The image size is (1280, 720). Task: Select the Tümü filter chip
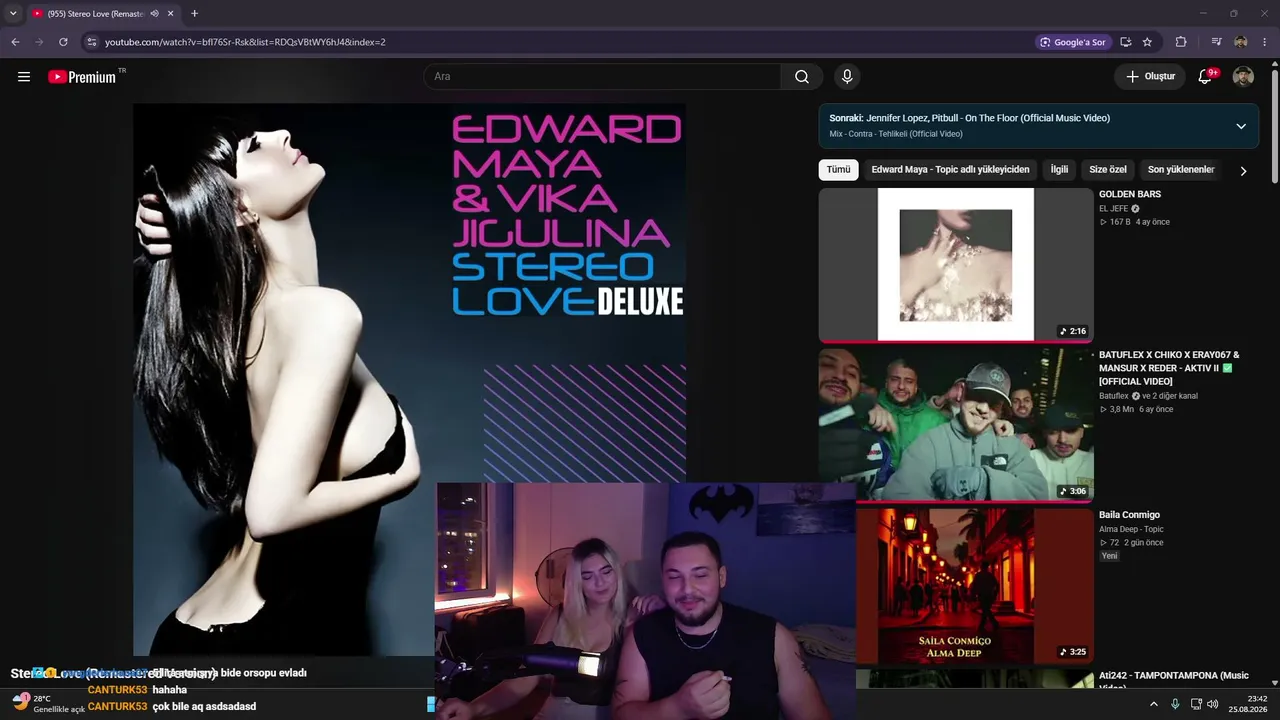click(838, 170)
